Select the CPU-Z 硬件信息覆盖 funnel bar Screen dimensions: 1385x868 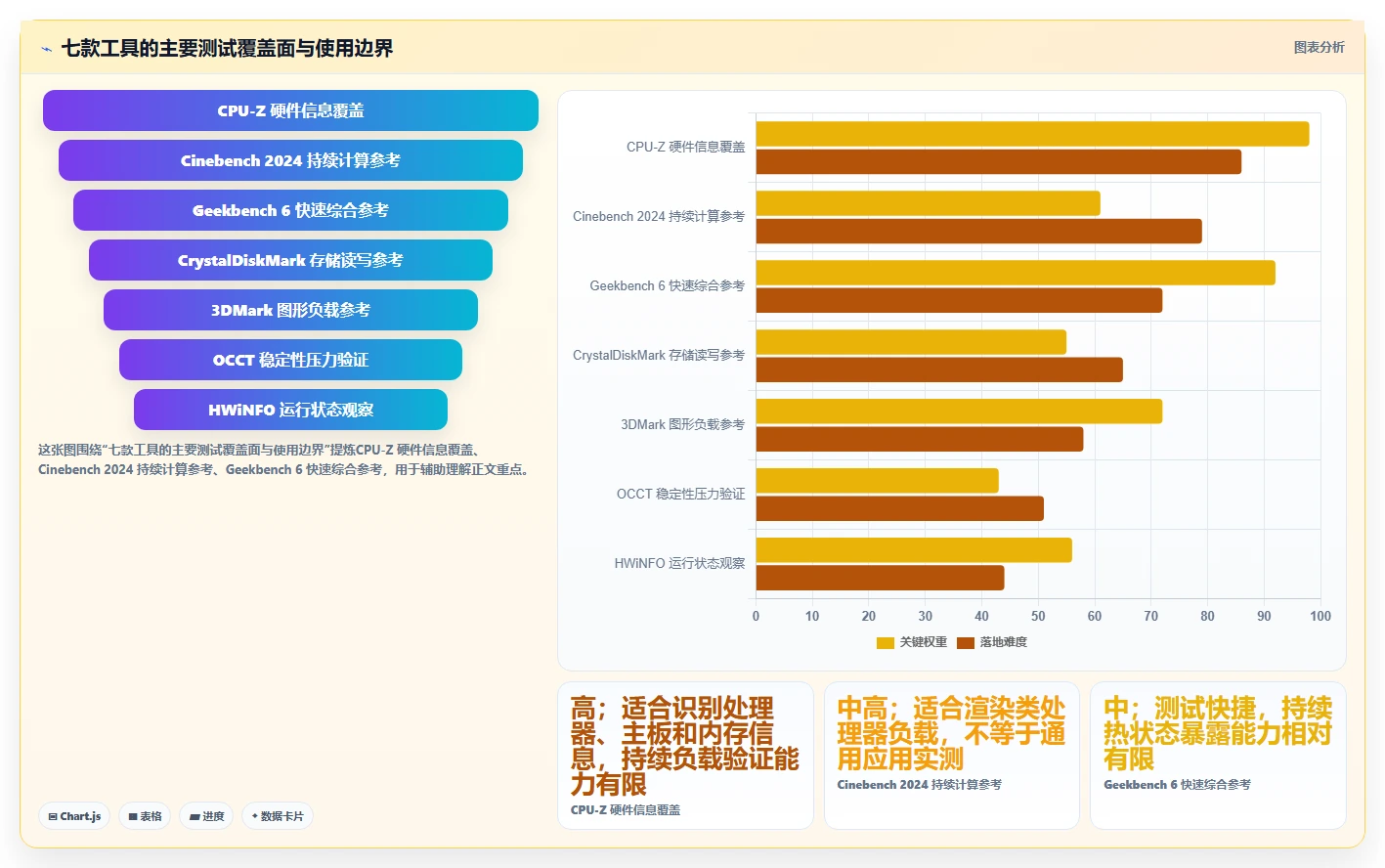[290, 110]
